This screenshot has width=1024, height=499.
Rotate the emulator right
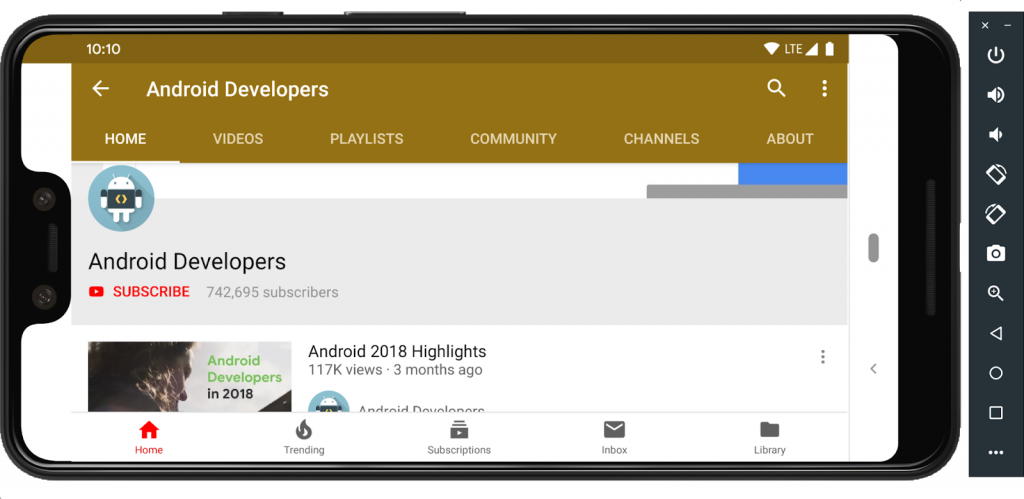(x=995, y=214)
